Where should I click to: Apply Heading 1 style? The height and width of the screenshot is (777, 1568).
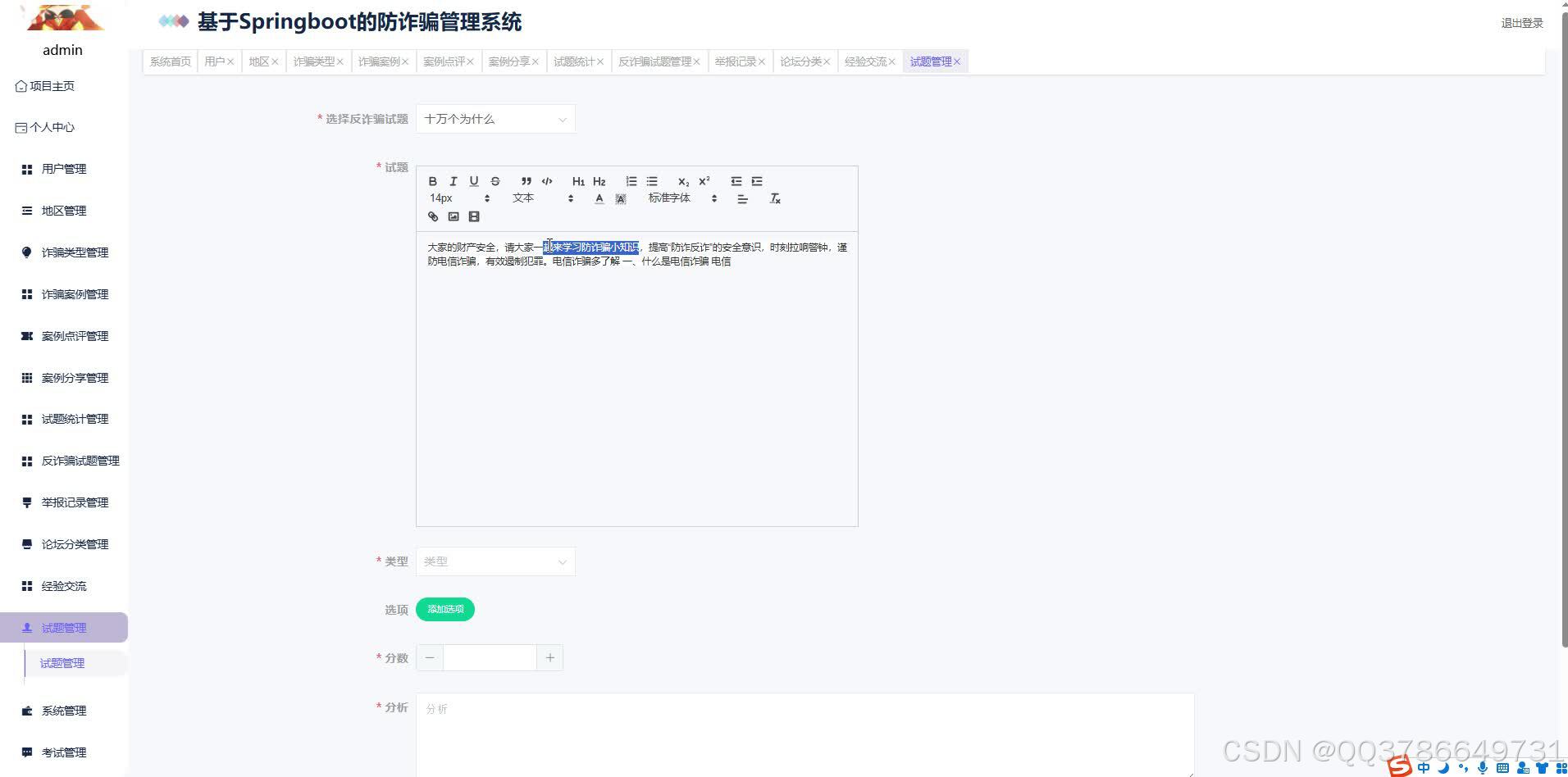pos(578,181)
